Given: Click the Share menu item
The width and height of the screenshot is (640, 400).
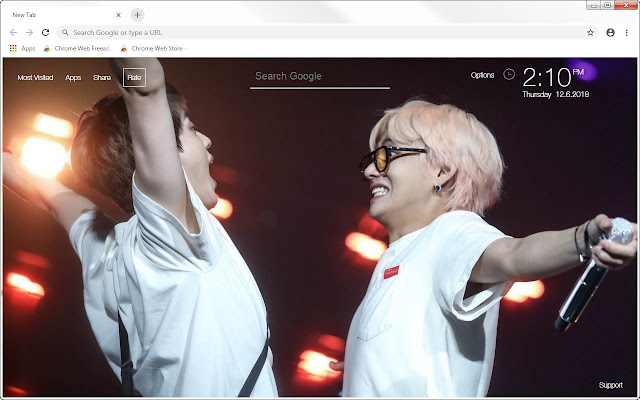Looking at the screenshot, I should click(102, 78).
